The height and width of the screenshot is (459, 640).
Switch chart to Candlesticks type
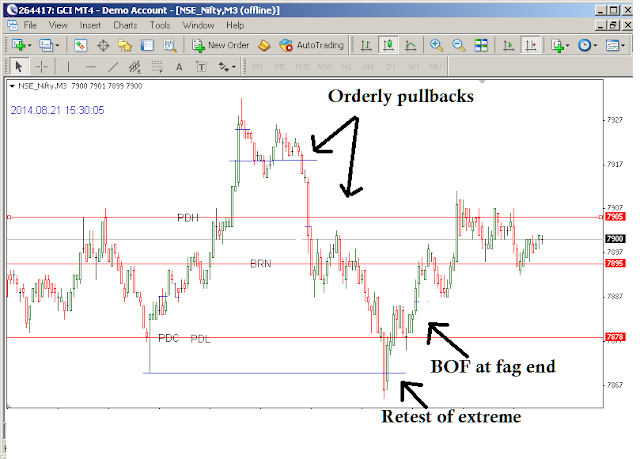tap(388, 45)
